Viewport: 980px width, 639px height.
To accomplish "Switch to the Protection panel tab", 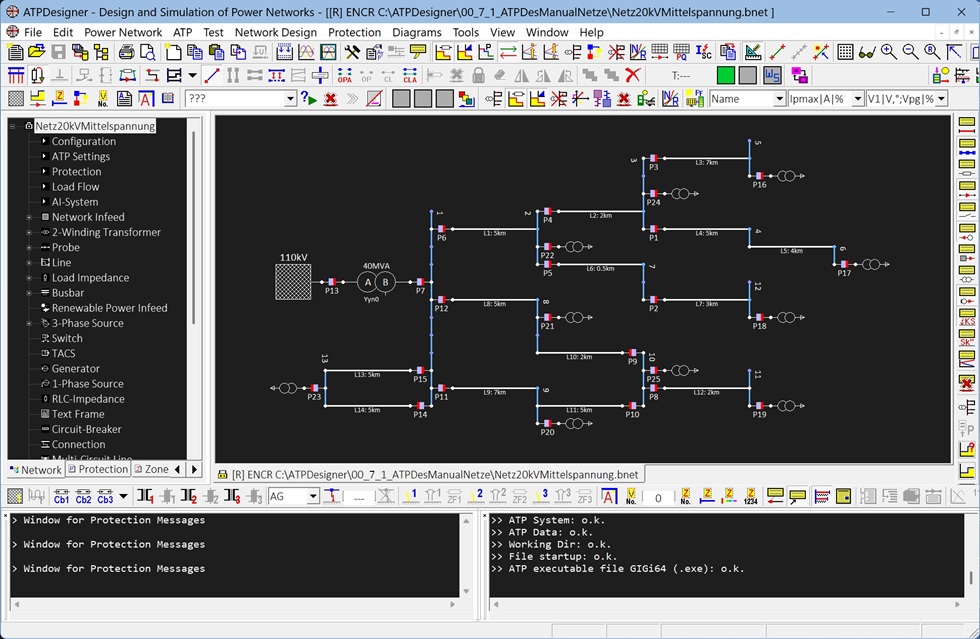I will (98, 469).
